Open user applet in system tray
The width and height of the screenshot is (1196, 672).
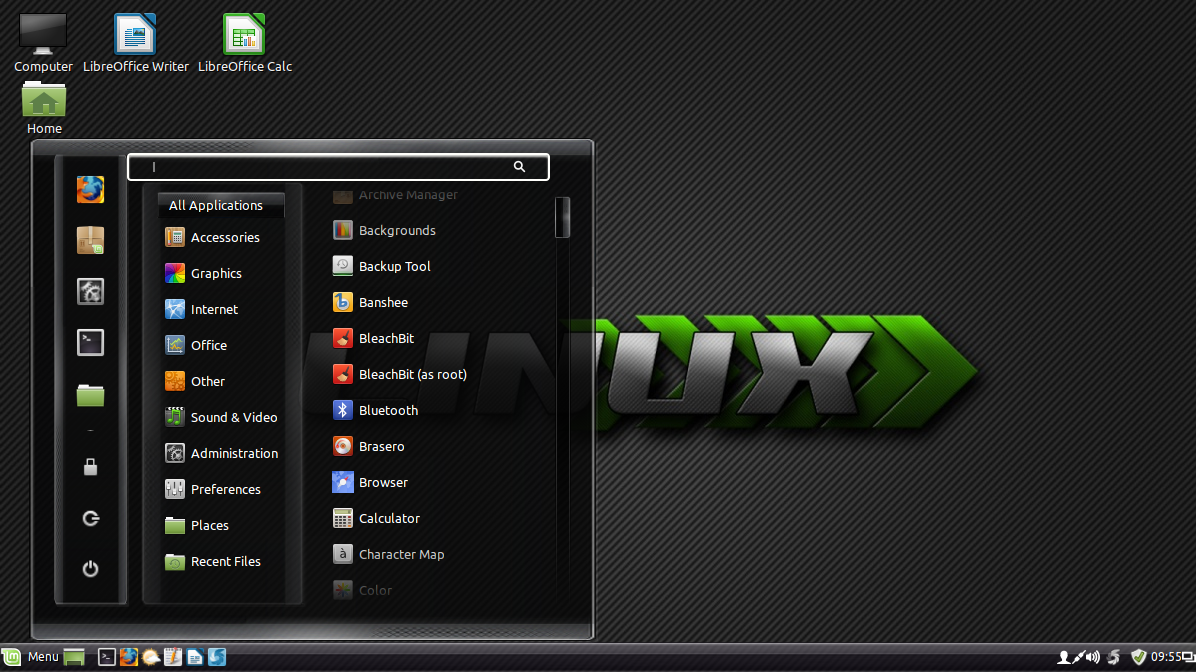pyautogui.click(x=1063, y=657)
